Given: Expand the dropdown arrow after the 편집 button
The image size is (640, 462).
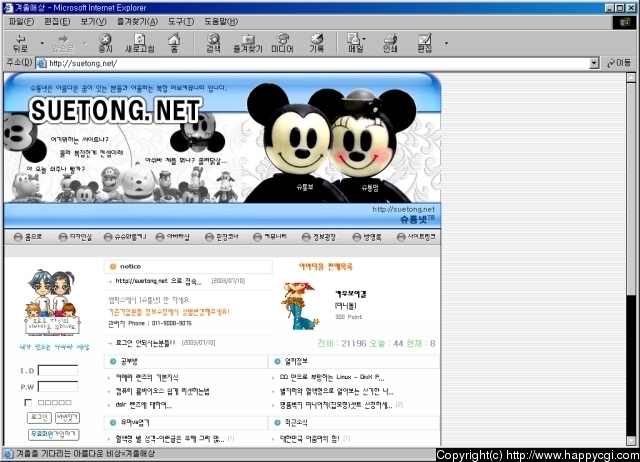Looking at the screenshot, I should 447,43.
